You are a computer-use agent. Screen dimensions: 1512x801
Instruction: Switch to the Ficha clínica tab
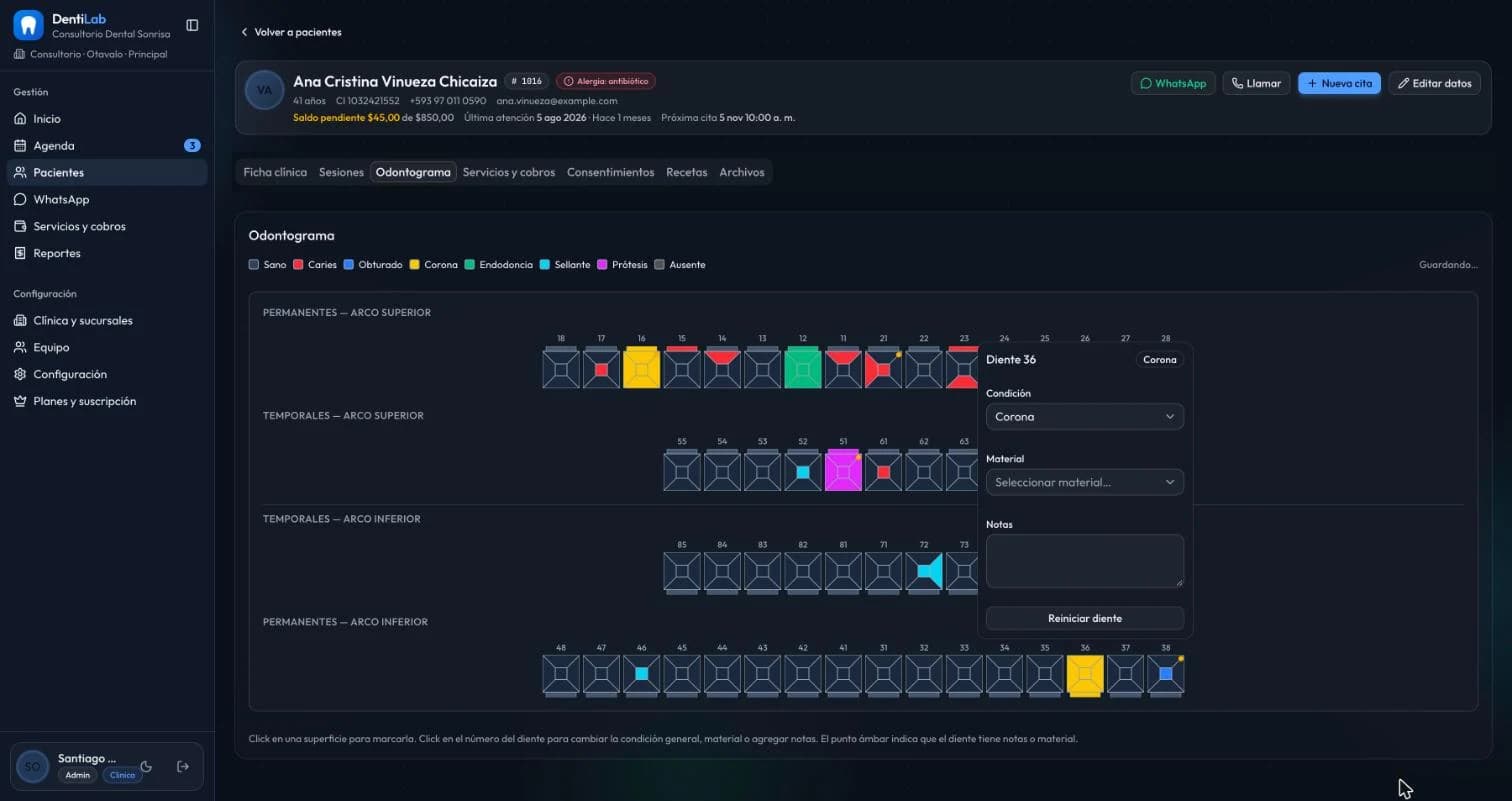(275, 172)
